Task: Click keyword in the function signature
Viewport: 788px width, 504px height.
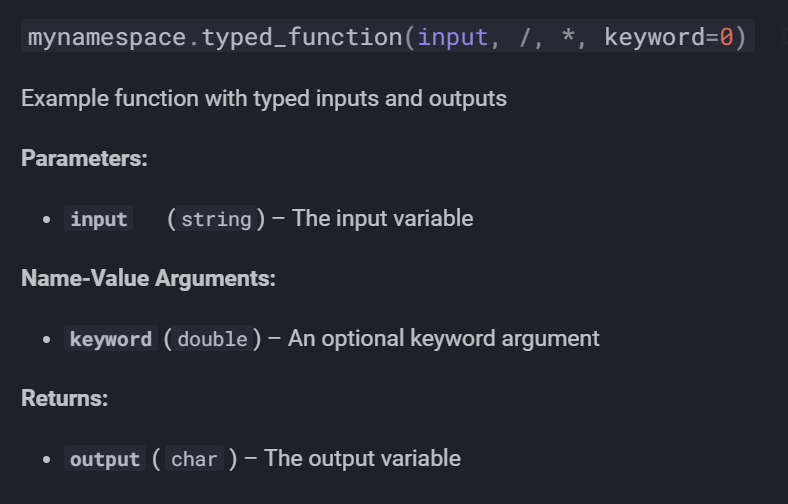Action: (655, 37)
